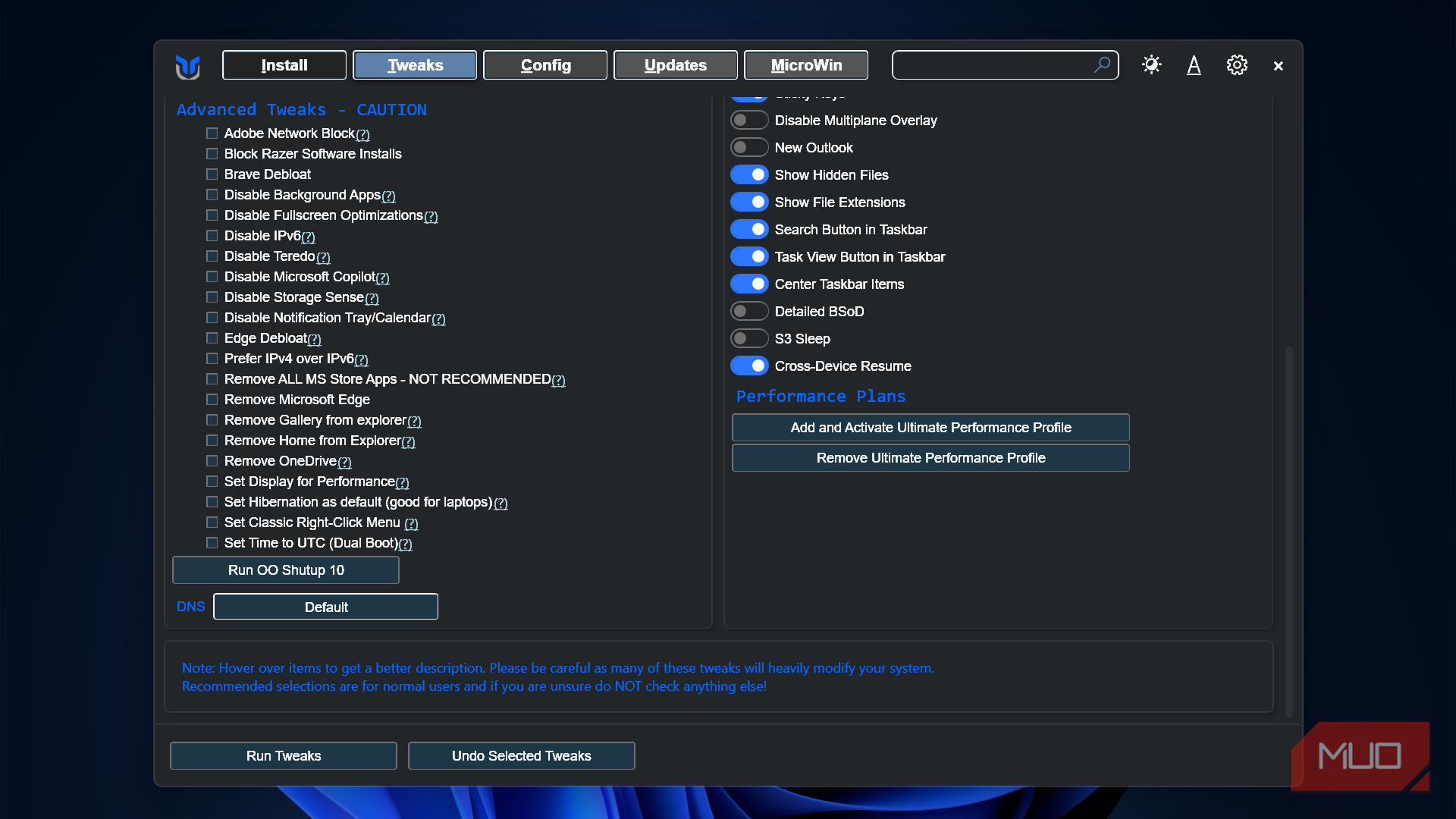Click the window's vertical scrollbar thumb
This screenshot has width=1456, height=819.
pos(1288,531)
